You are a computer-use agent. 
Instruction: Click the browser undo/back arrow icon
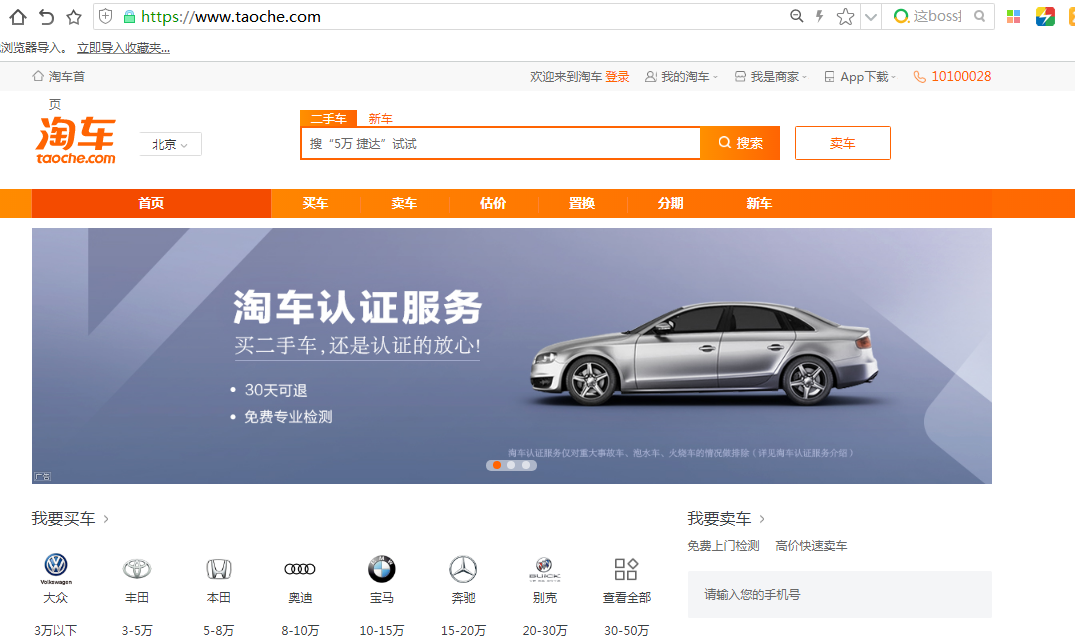[x=46, y=16]
